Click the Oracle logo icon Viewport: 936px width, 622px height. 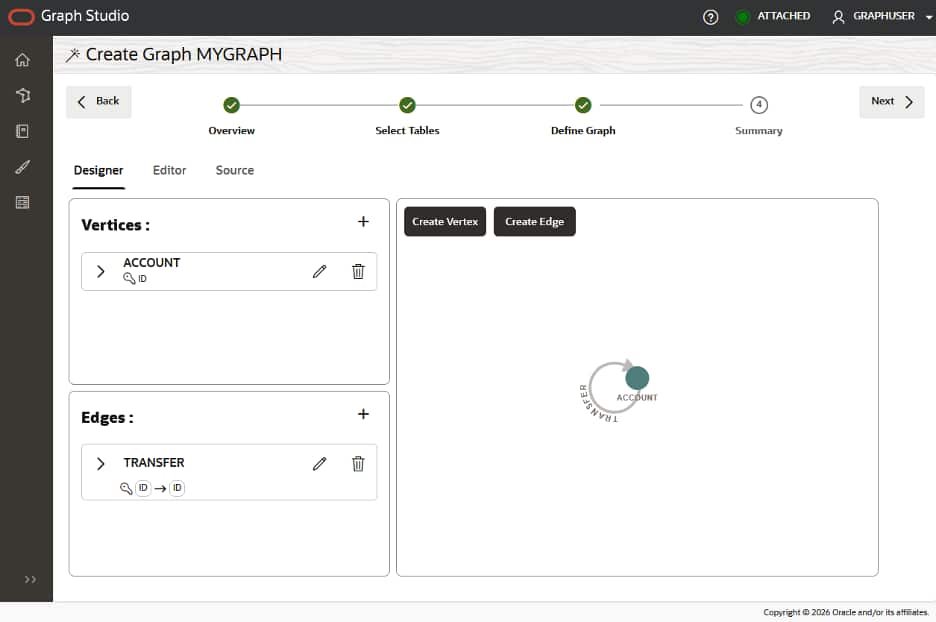(21, 17)
